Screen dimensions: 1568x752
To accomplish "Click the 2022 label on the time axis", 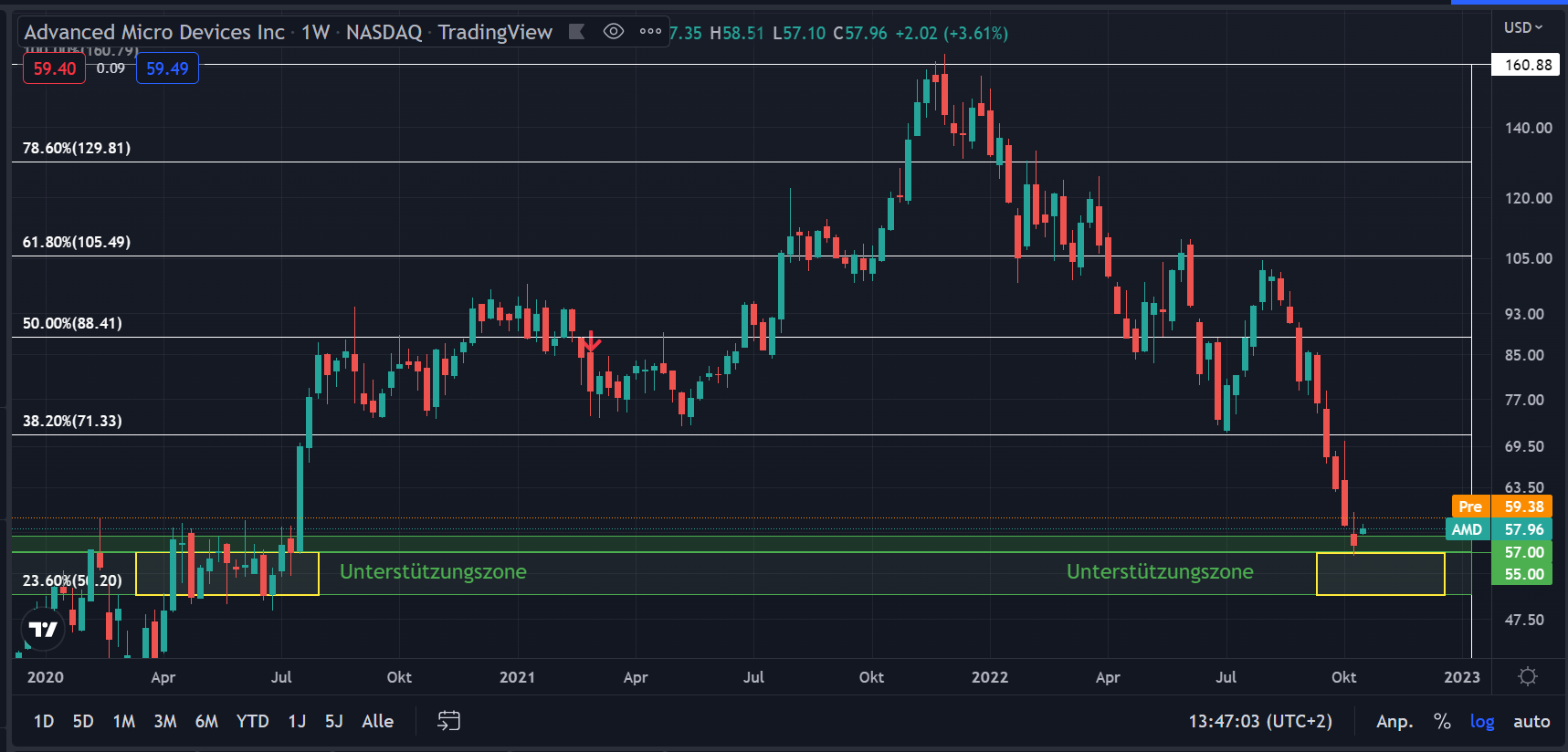I will click(x=990, y=677).
